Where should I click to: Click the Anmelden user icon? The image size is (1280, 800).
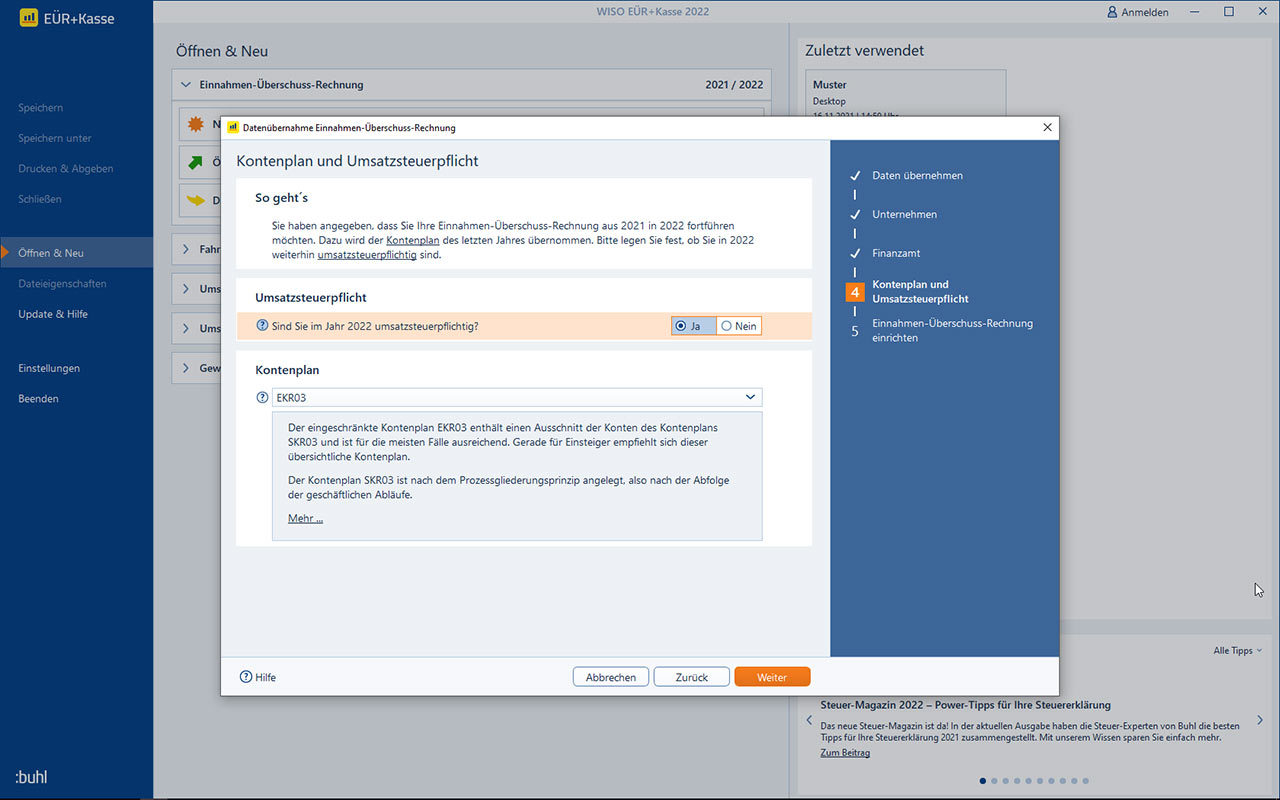coord(1112,12)
